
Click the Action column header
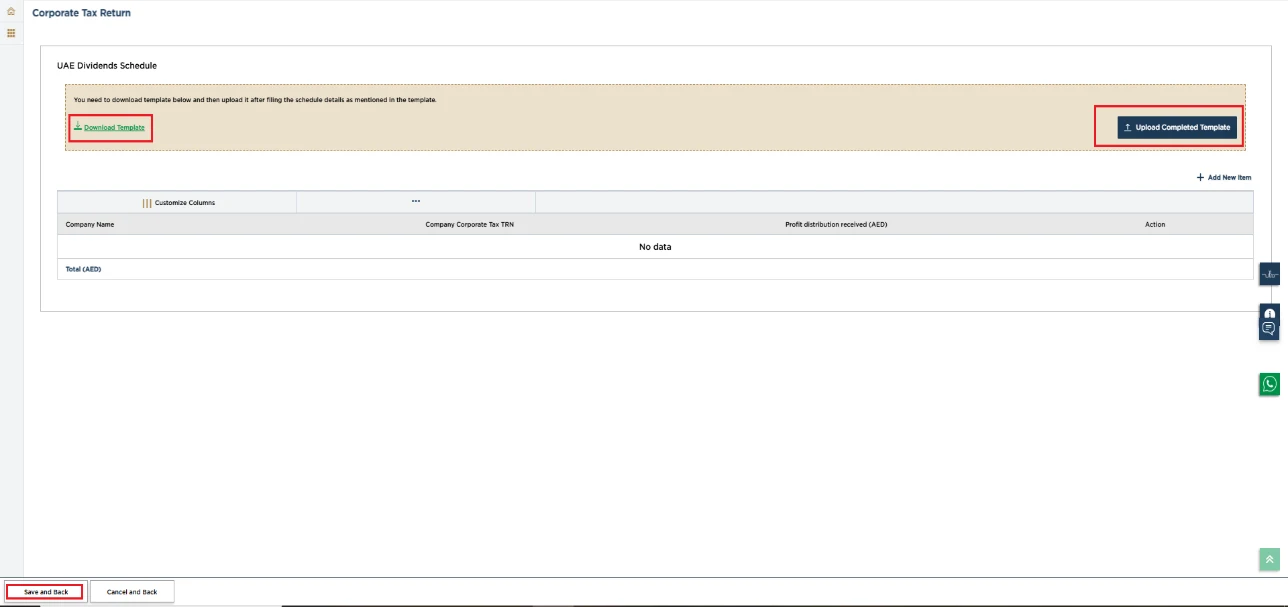1155,225
